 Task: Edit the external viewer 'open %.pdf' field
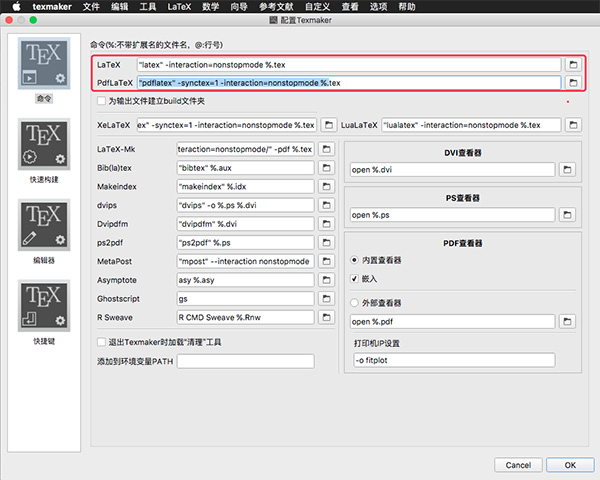453,322
